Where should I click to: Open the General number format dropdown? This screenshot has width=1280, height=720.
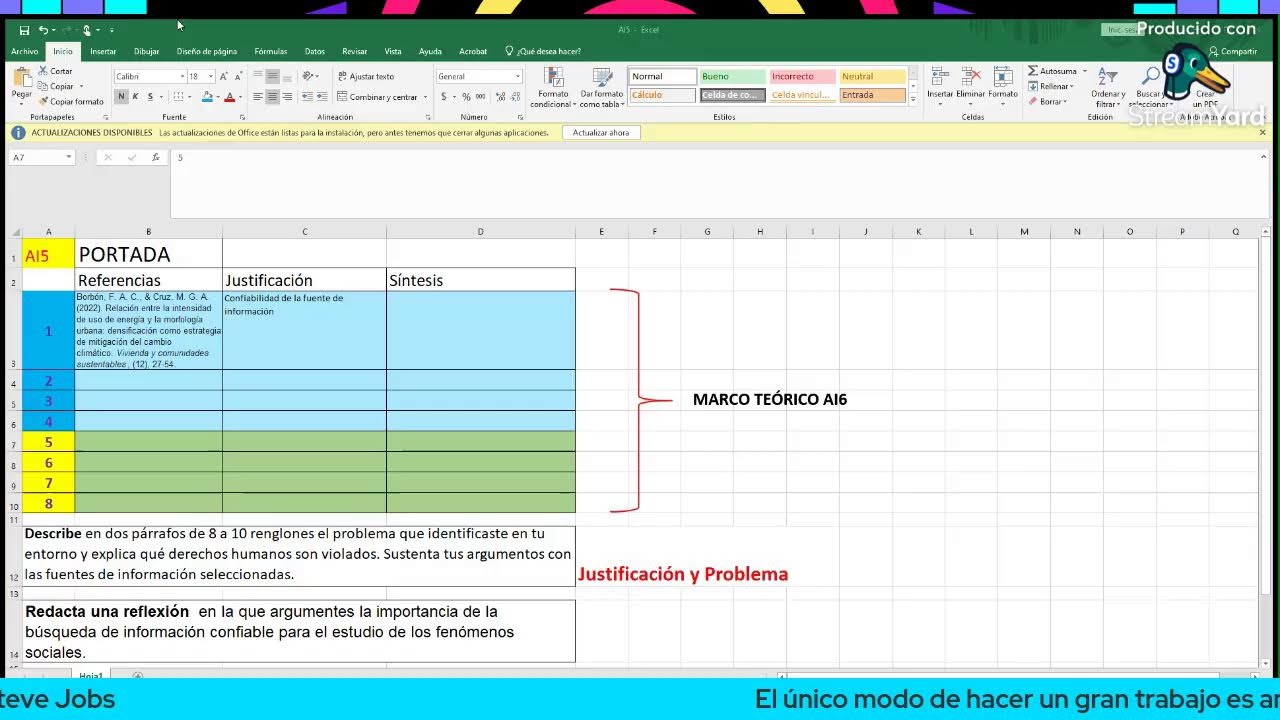[x=517, y=76]
